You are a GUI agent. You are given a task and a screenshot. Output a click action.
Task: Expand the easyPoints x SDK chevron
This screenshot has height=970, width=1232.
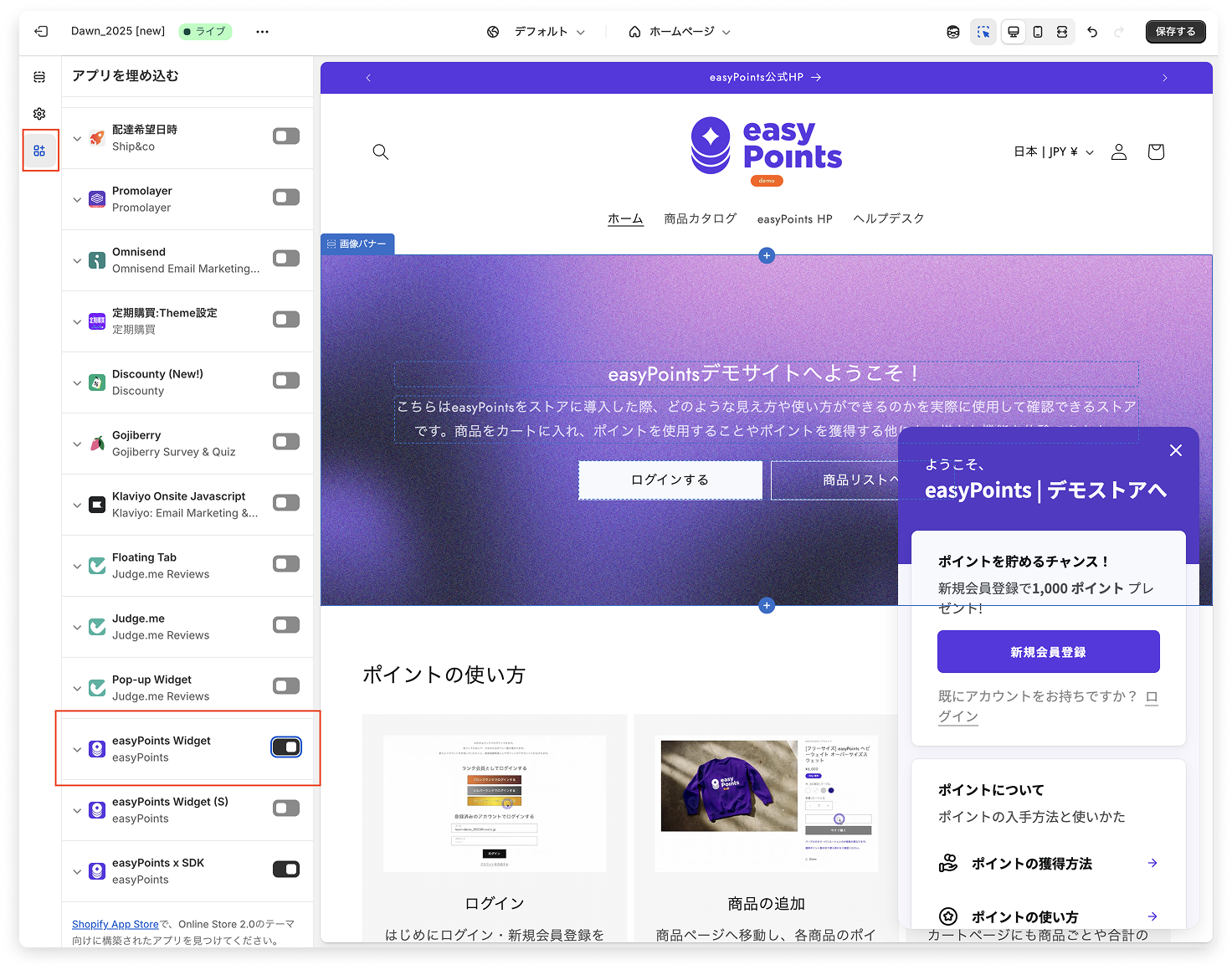[x=77, y=872]
